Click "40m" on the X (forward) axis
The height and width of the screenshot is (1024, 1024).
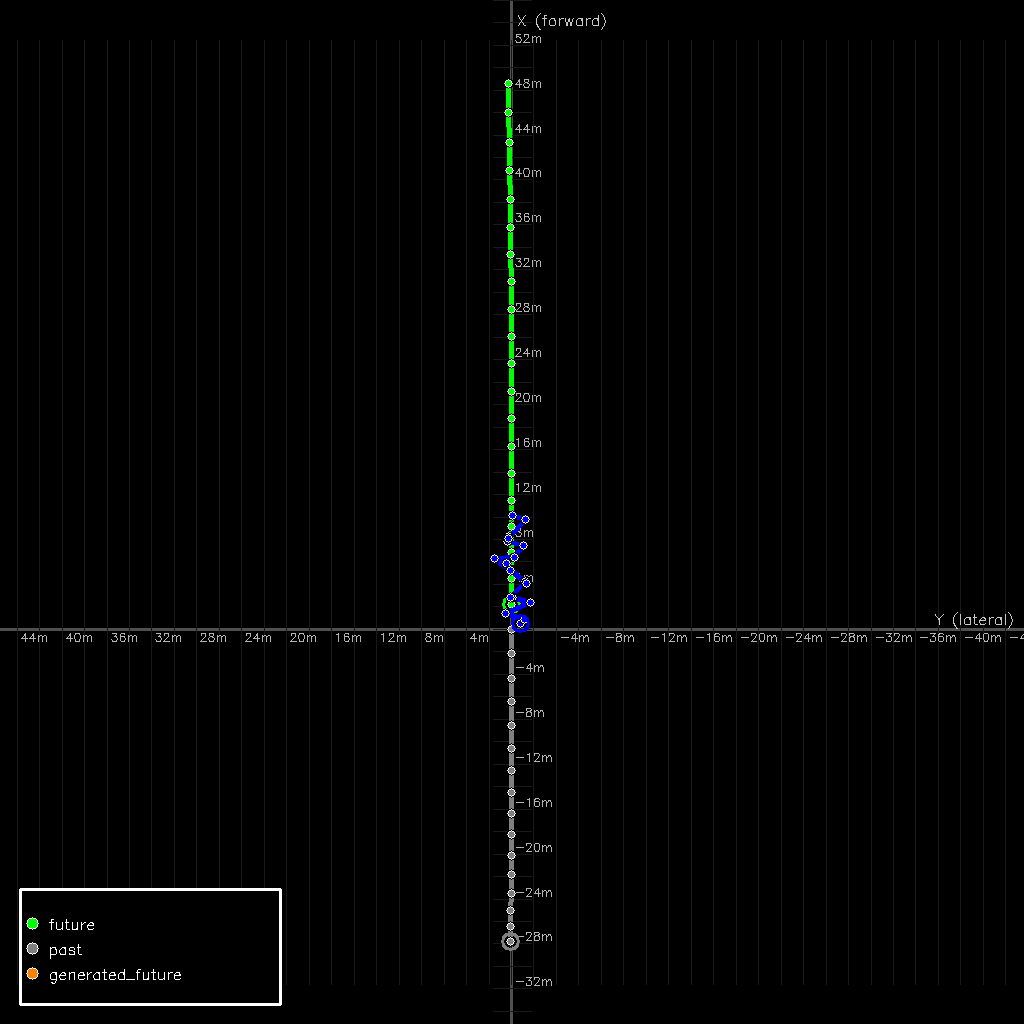point(528,173)
